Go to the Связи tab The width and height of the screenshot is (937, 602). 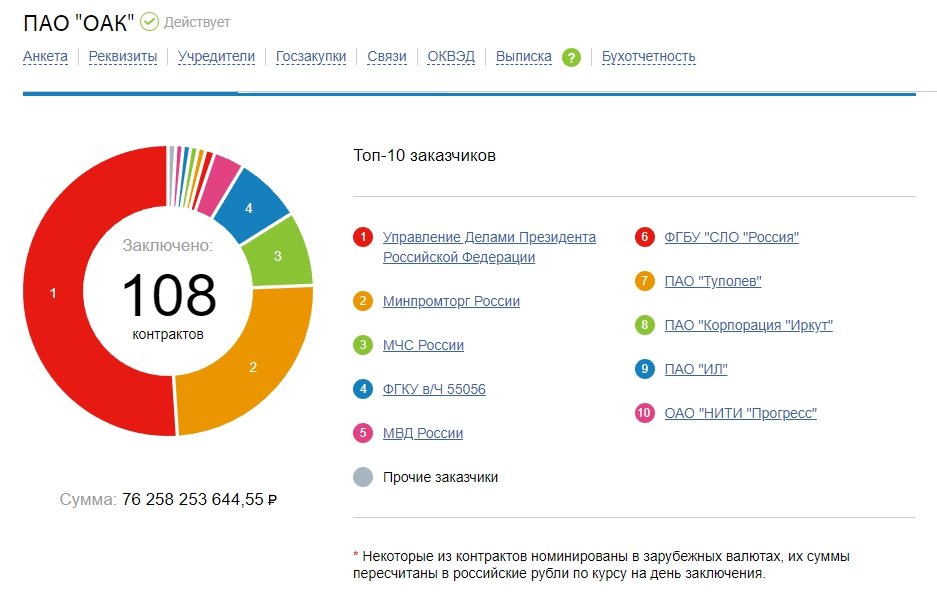(x=387, y=56)
